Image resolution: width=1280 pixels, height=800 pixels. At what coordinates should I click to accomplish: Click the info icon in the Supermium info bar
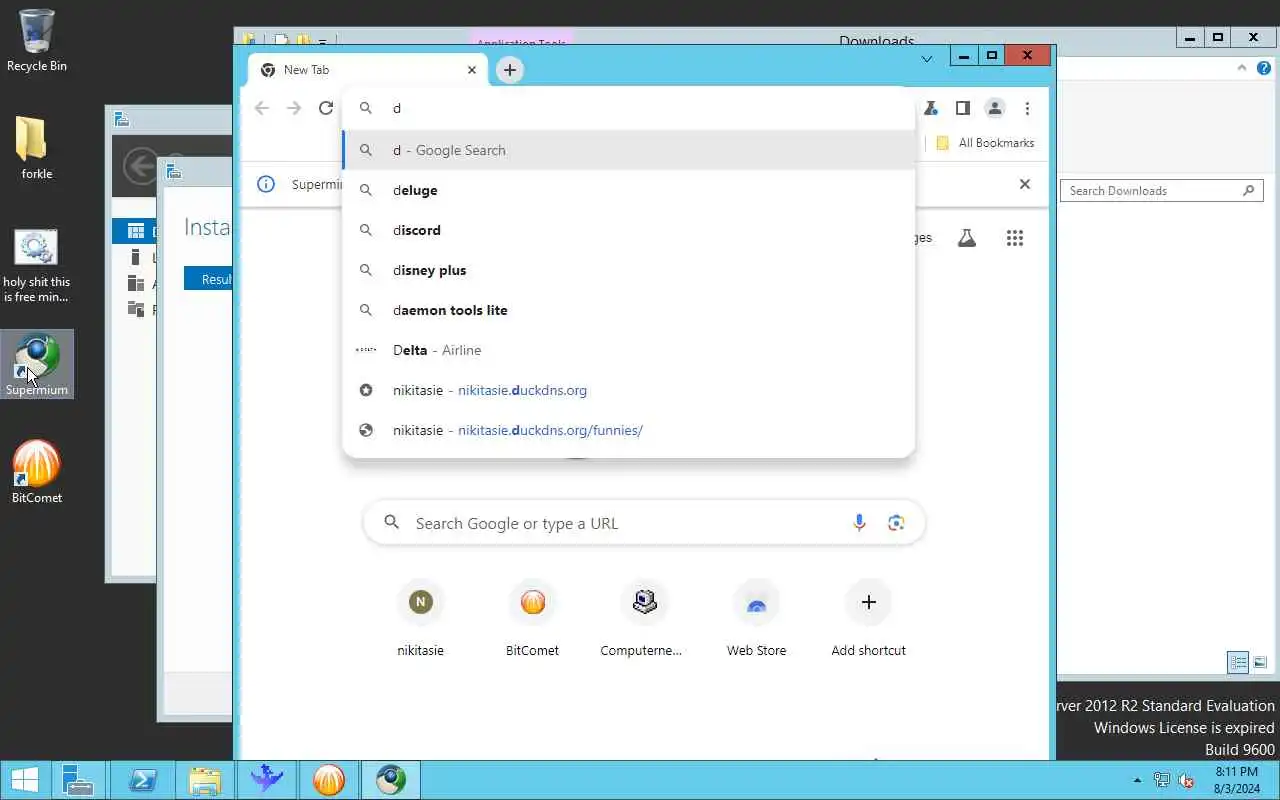pyautogui.click(x=266, y=184)
